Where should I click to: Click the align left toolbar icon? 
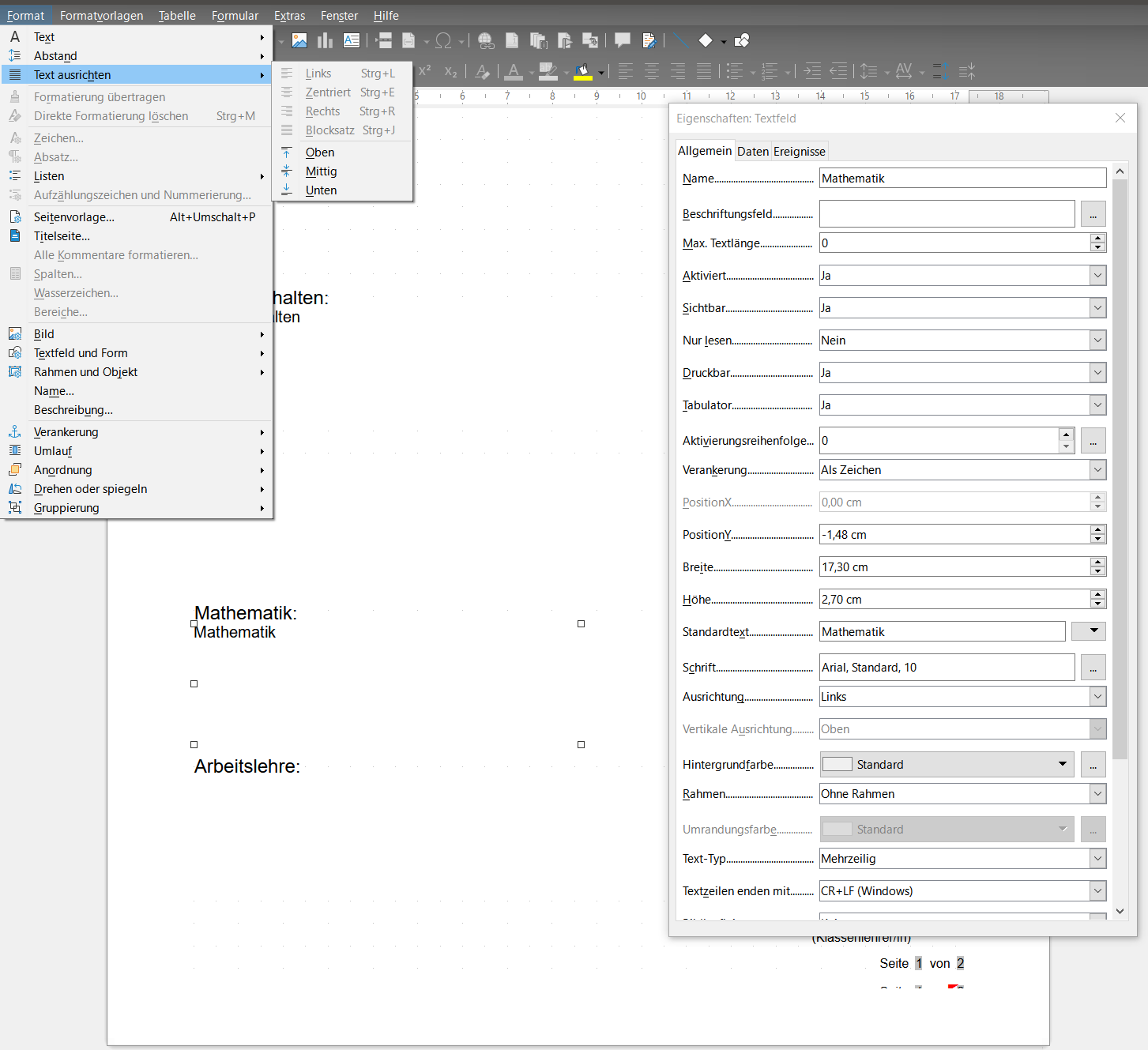coord(626,71)
